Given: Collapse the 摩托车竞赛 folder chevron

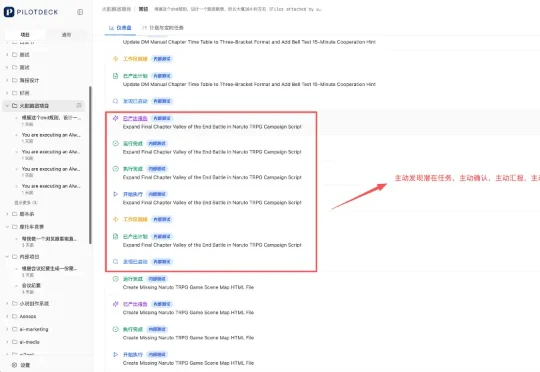Looking at the screenshot, I should click(x=7, y=227).
